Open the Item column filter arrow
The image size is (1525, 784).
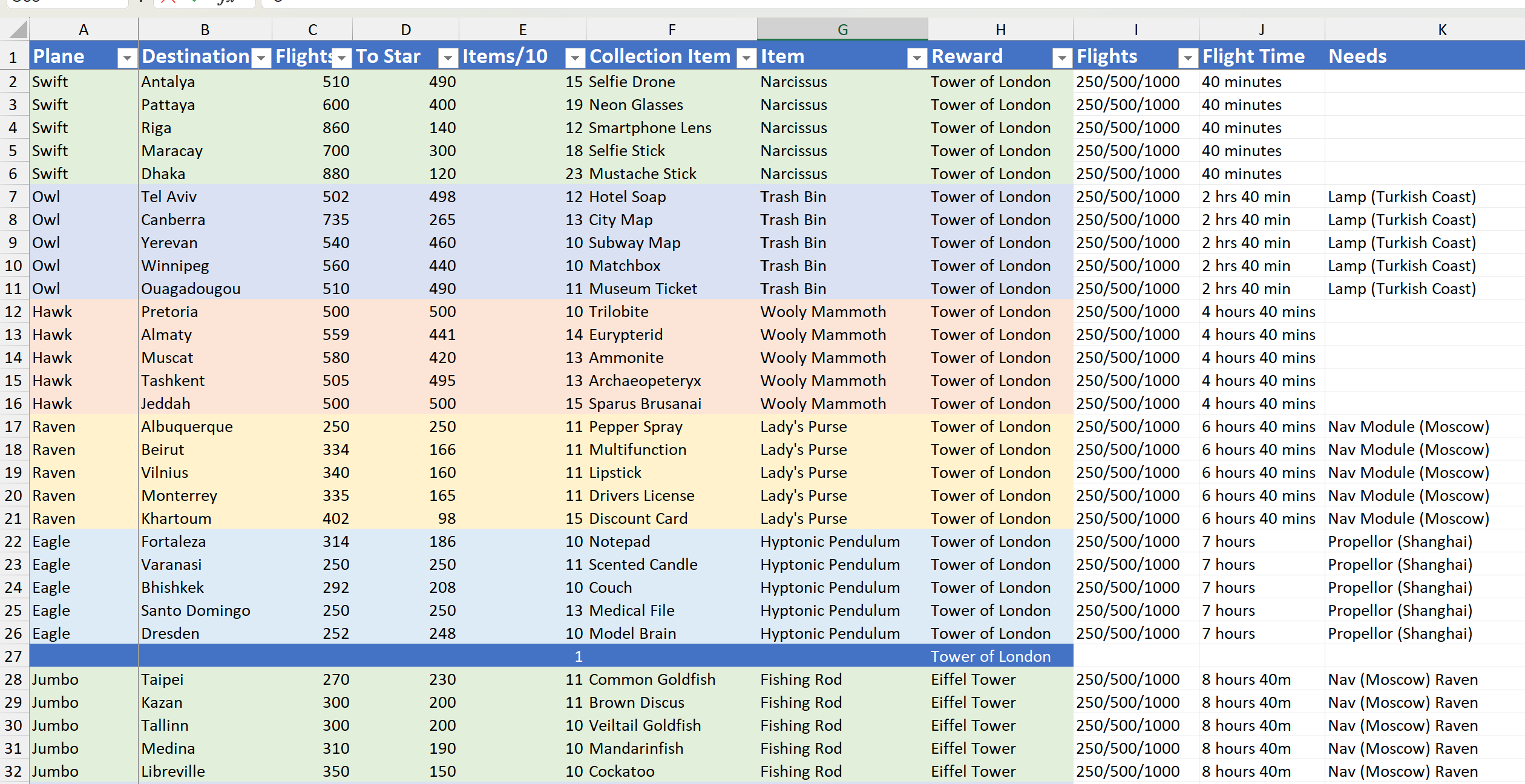pos(917,58)
